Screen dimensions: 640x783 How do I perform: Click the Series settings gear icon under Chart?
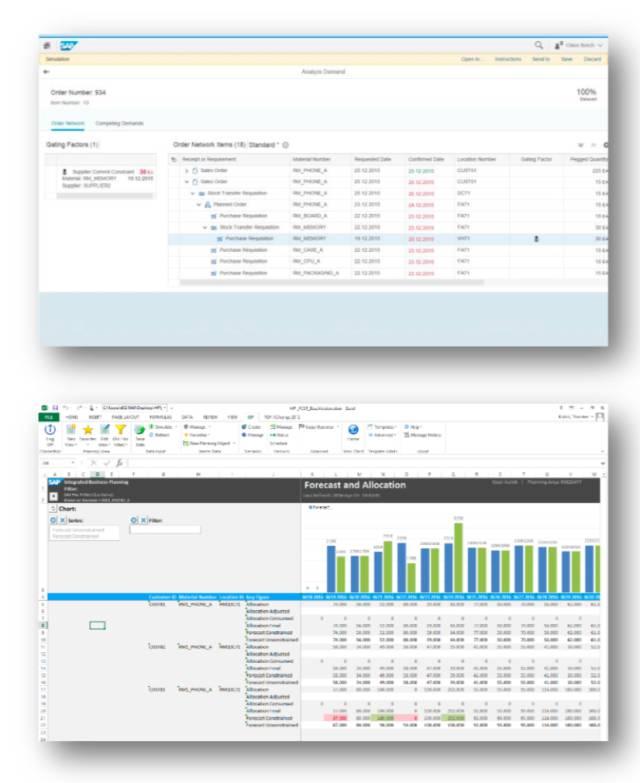point(53,520)
